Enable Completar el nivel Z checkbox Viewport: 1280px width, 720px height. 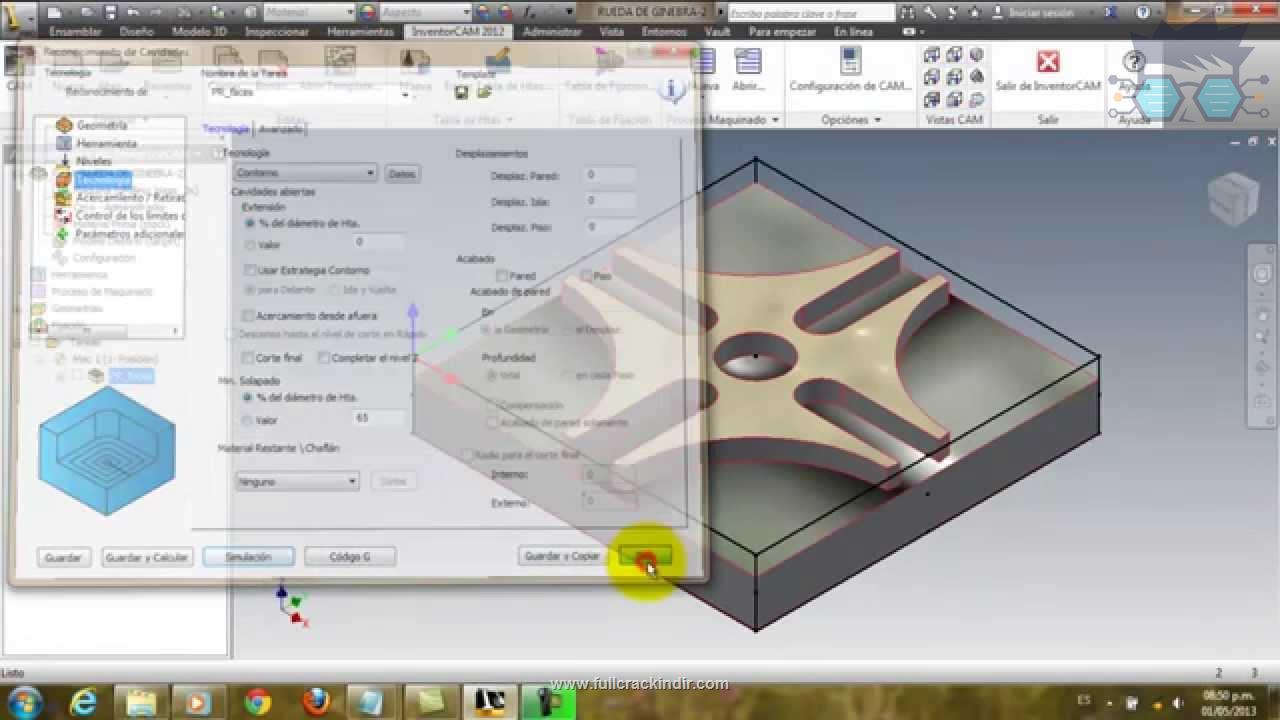[324, 357]
